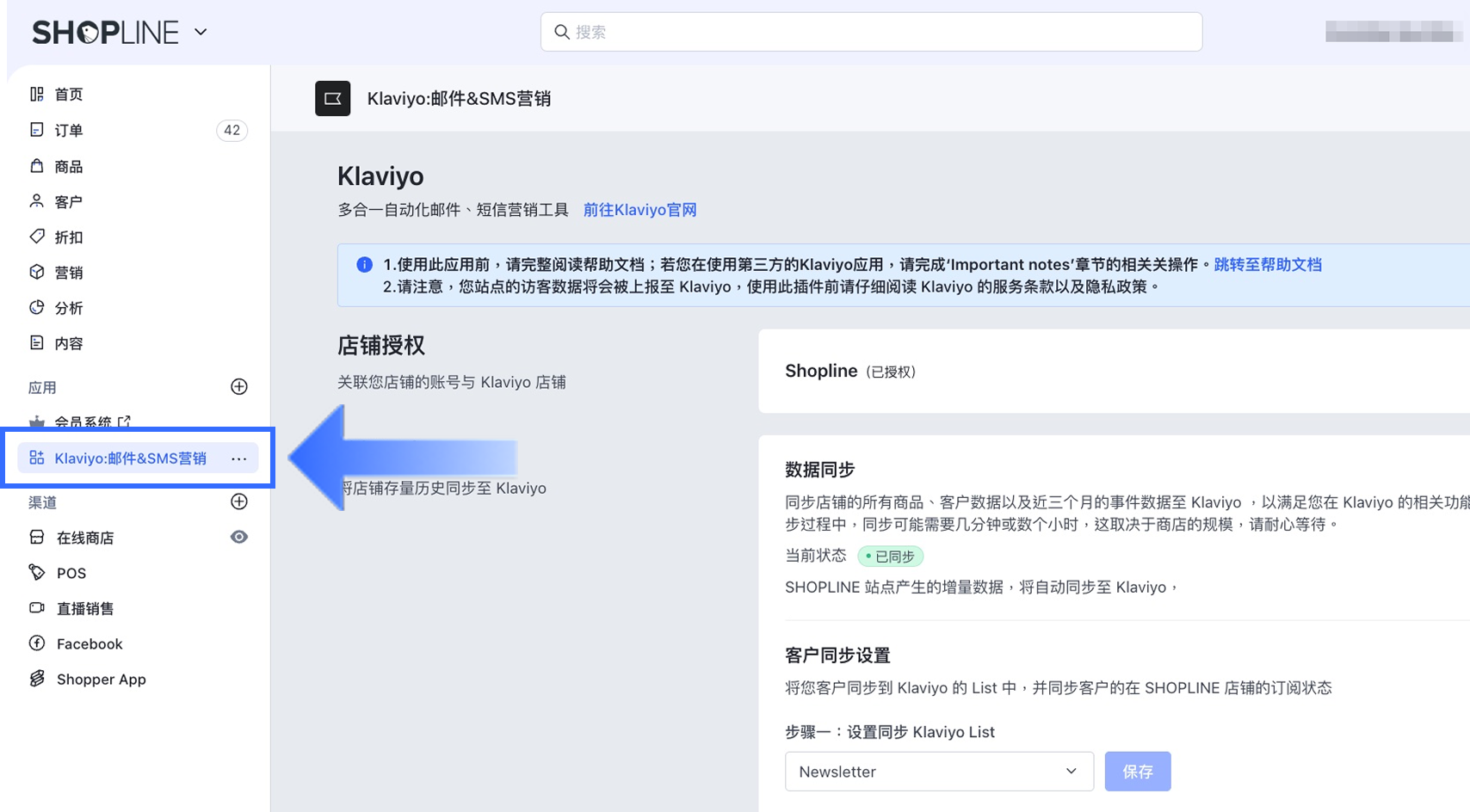Open the Products menu item

tap(69, 167)
